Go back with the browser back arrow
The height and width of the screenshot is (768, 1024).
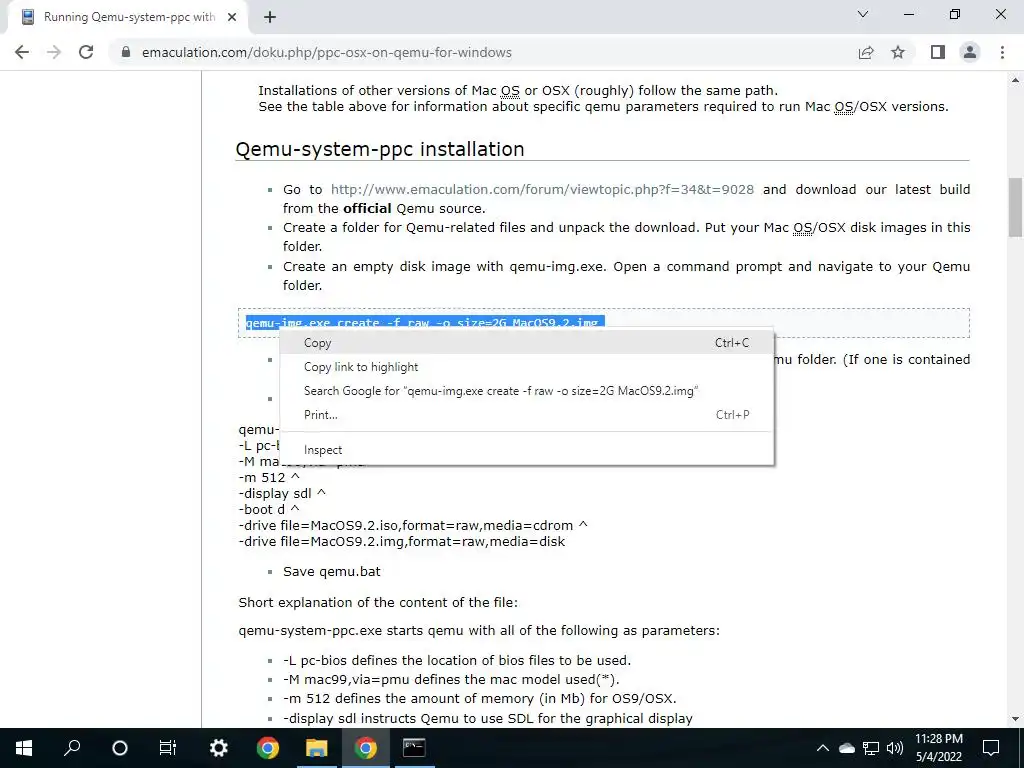point(22,52)
